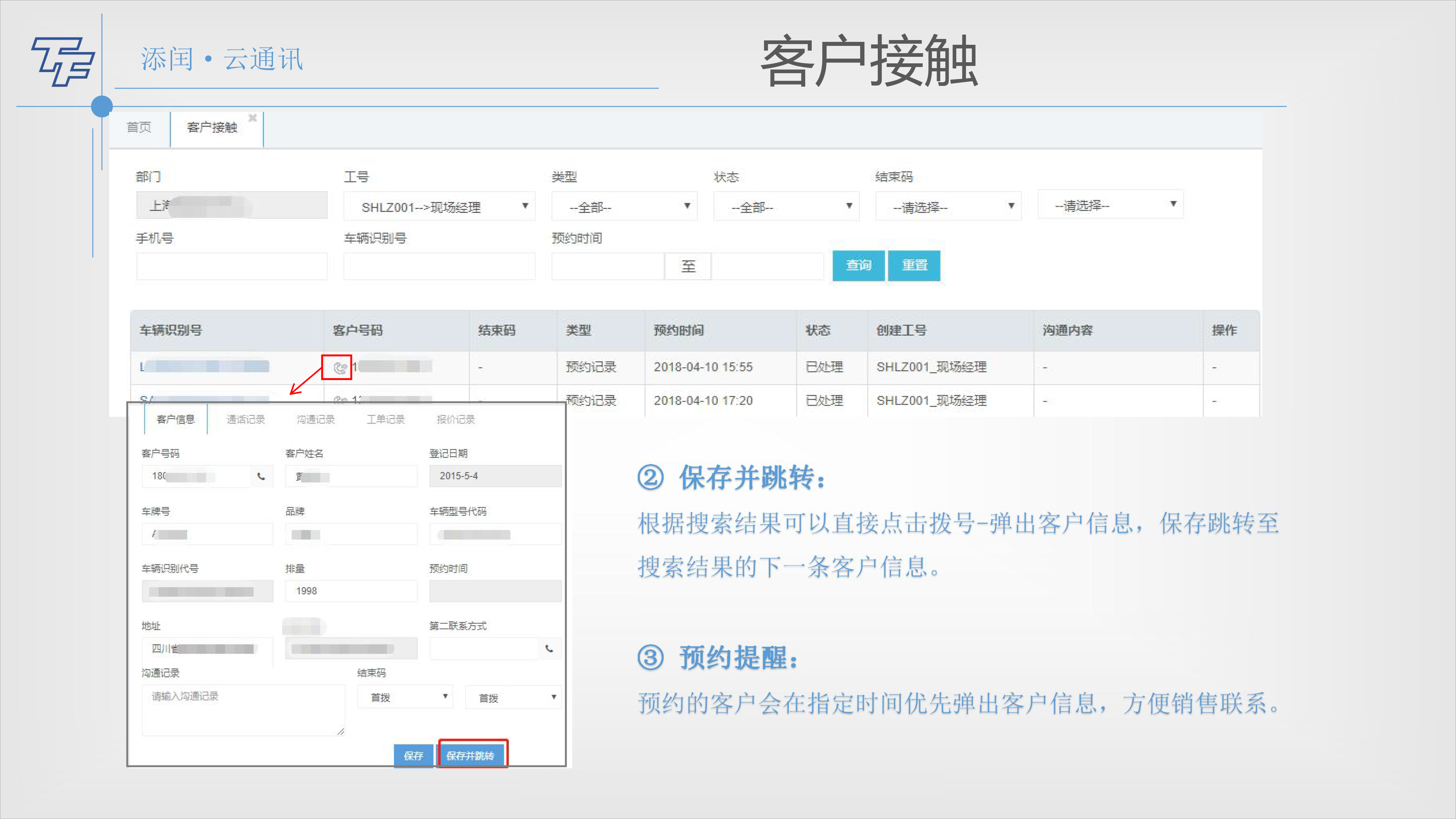Open the 工号 dropdown SHLZ001
The image size is (1456, 819).
(439, 207)
